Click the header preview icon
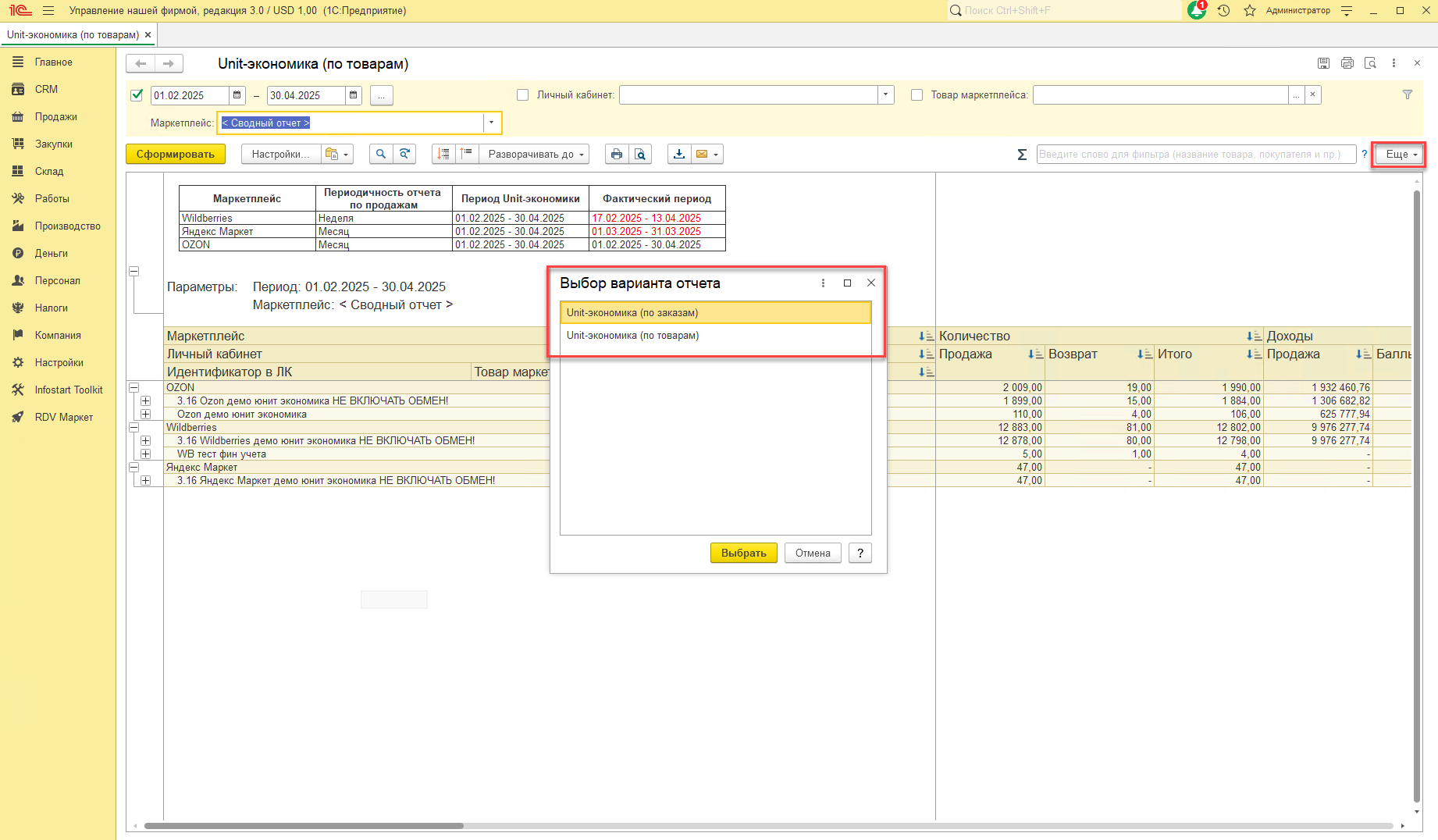This screenshot has height=840, width=1438. pos(1370,64)
